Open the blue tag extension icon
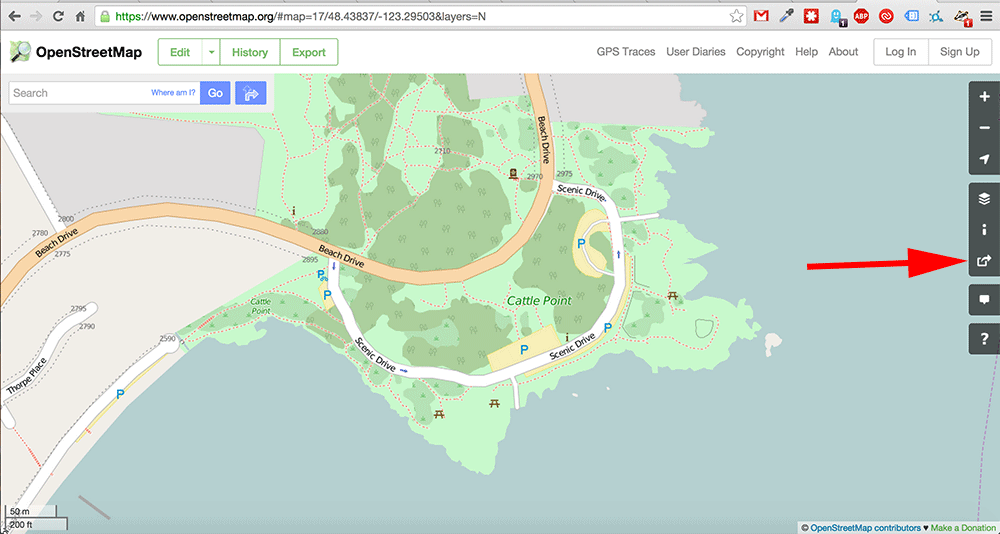Image resolution: width=1000 pixels, height=534 pixels. (912, 17)
